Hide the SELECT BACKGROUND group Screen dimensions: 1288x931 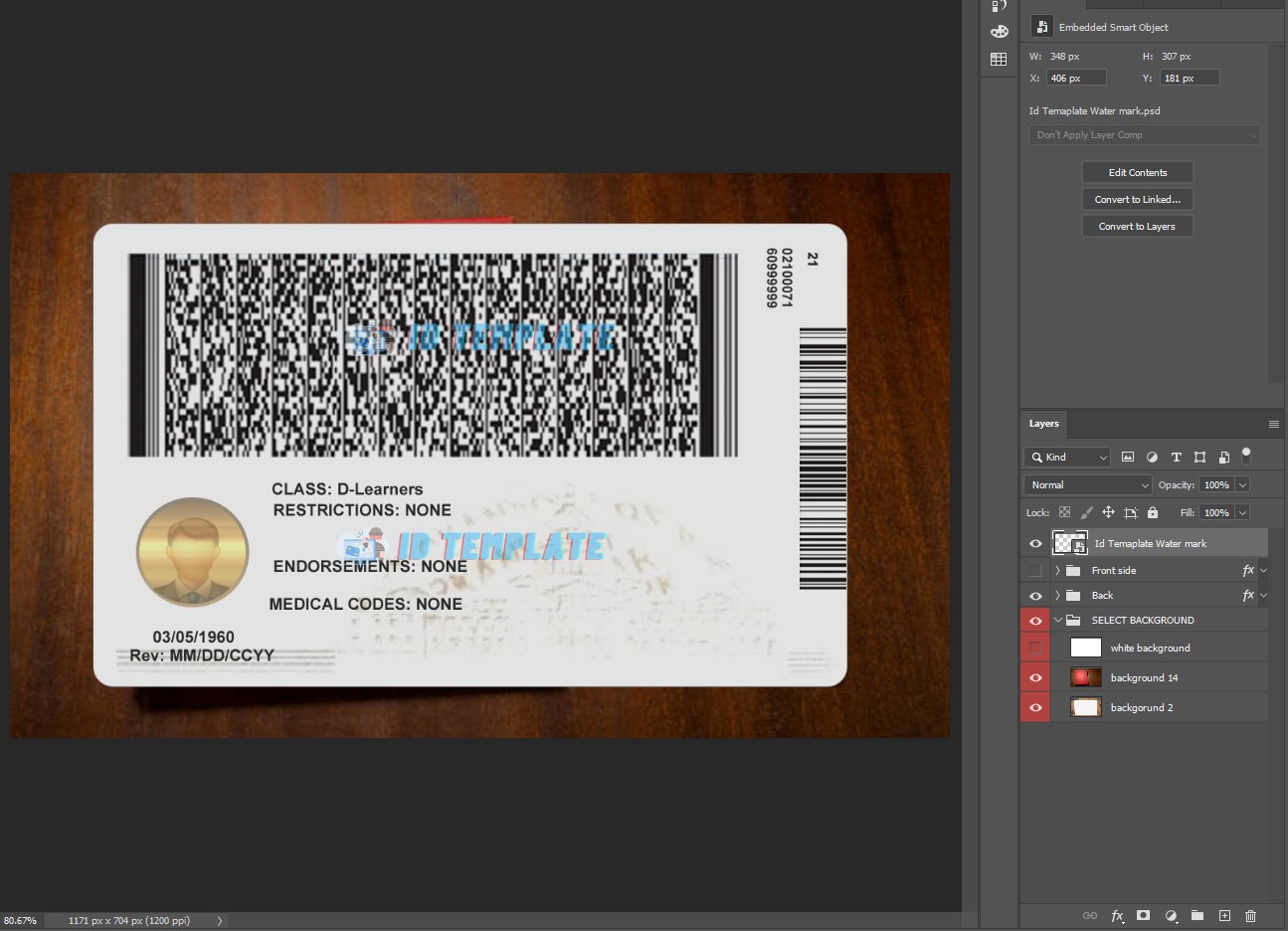pos(1035,620)
